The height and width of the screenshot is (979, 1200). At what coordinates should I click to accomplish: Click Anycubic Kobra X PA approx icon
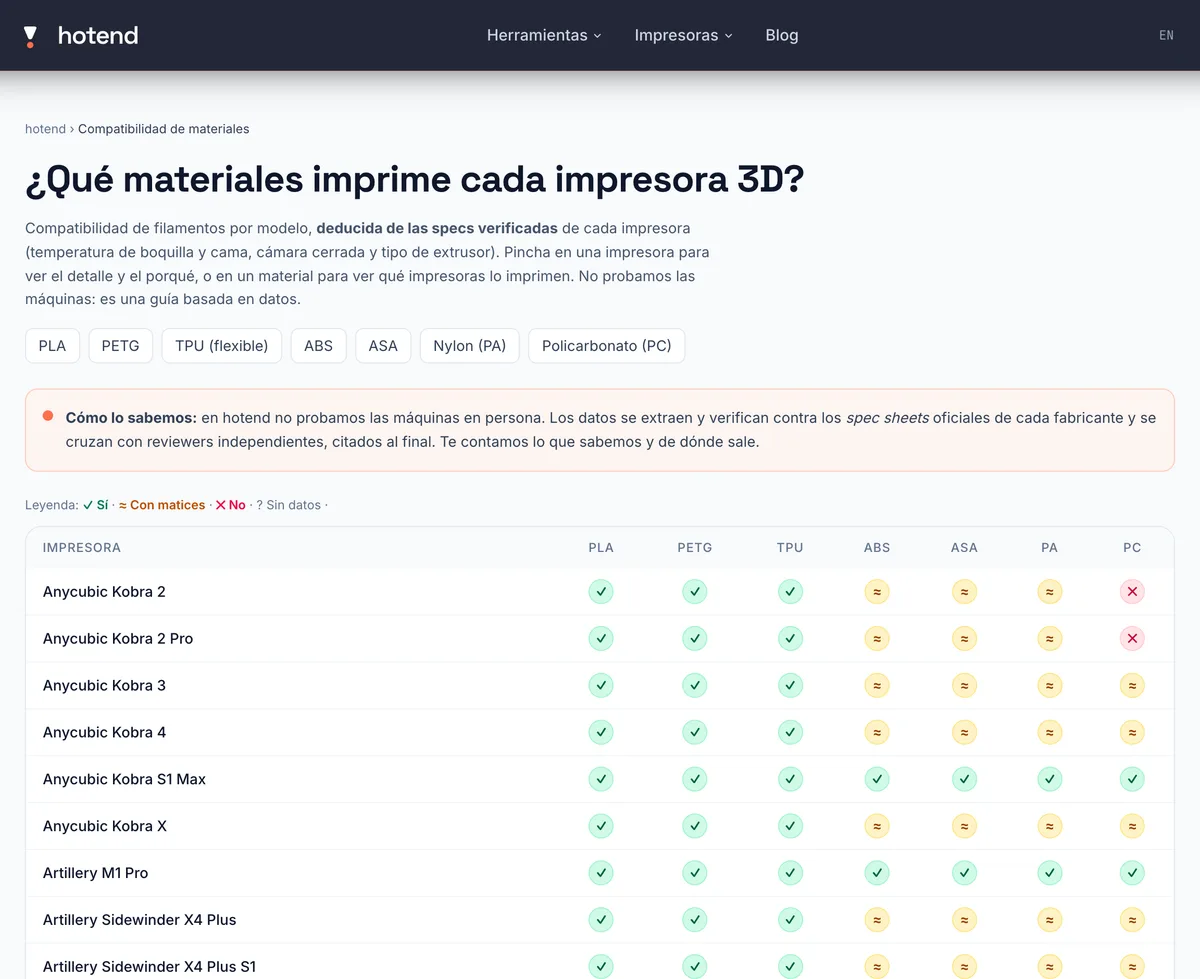(x=1049, y=827)
